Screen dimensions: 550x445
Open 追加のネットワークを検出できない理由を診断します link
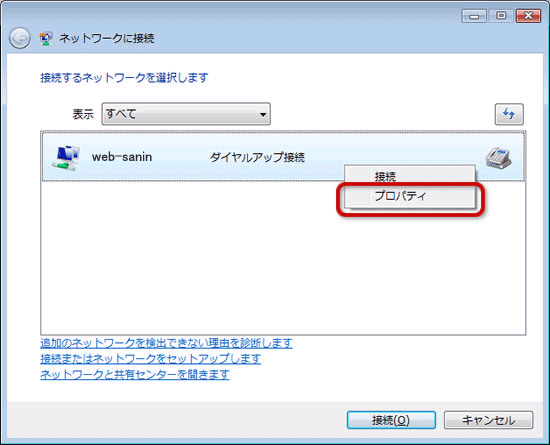click(166, 343)
